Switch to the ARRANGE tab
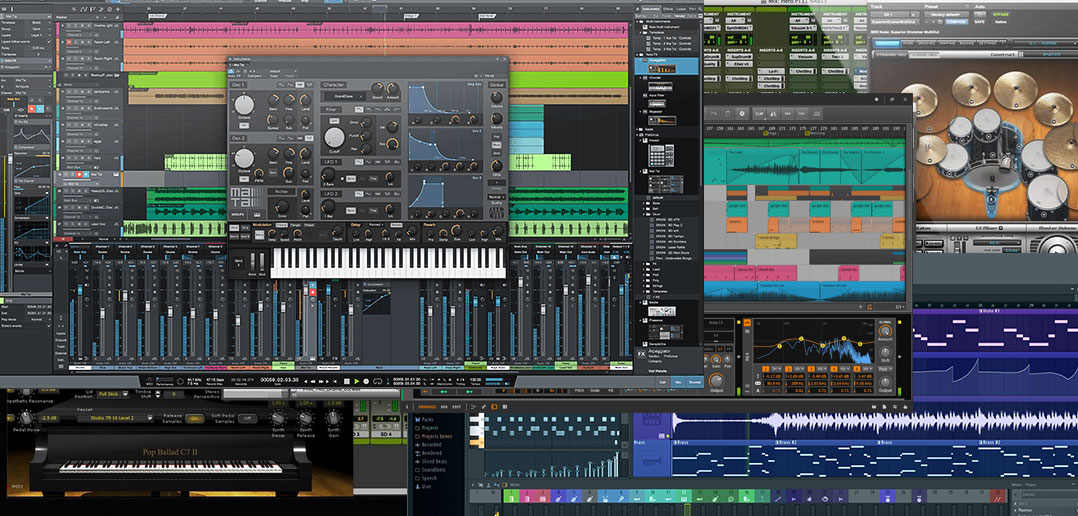Image resolution: width=1078 pixels, height=516 pixels. click(x=425, y=406)
